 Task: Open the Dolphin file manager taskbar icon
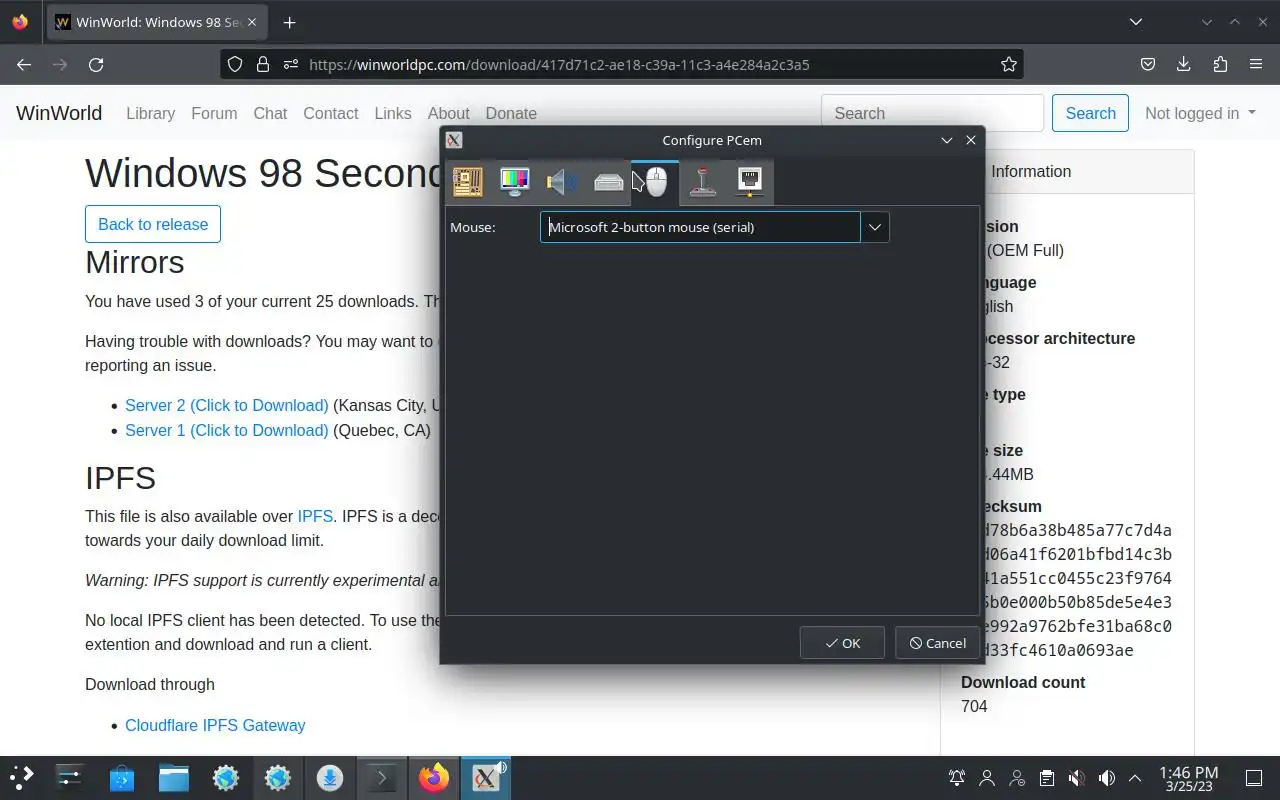click(x=174, y=778)
